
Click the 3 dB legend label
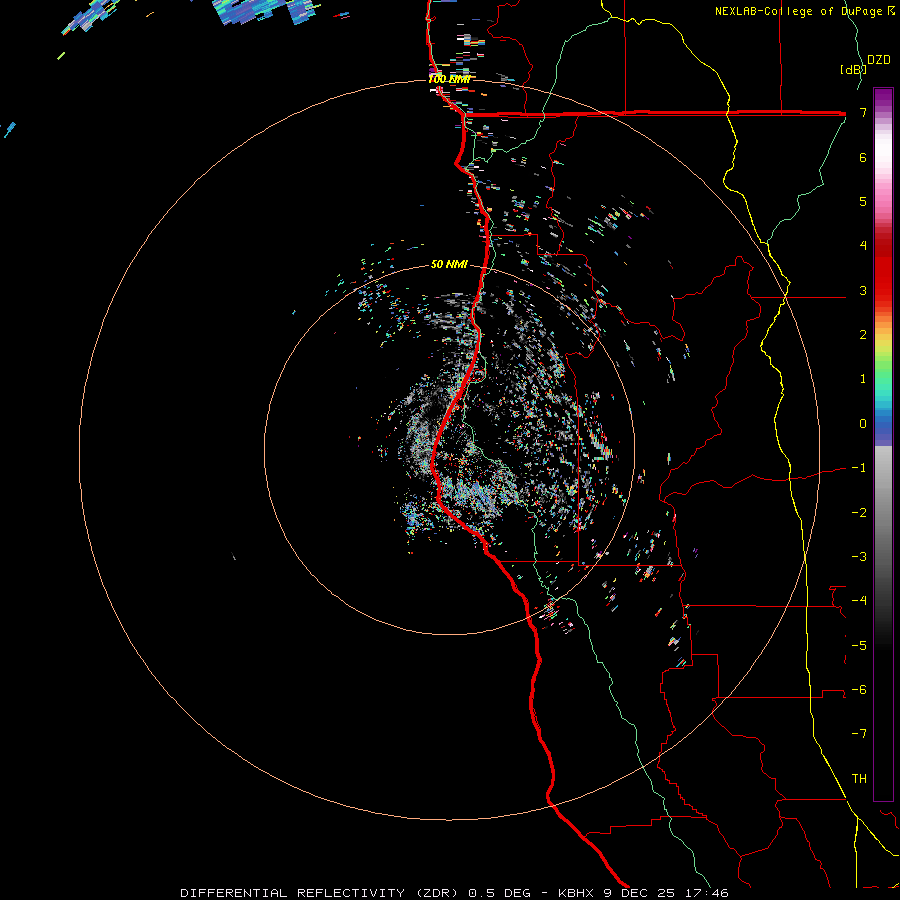(x=863, y=290)
